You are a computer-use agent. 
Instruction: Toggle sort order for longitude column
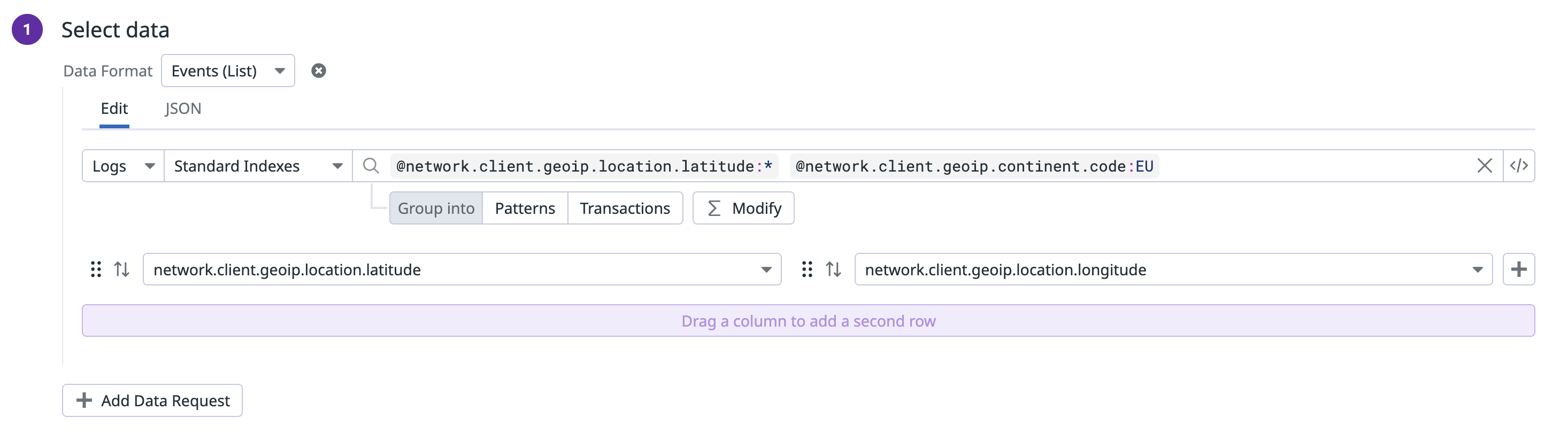click(x=833, y=269)
